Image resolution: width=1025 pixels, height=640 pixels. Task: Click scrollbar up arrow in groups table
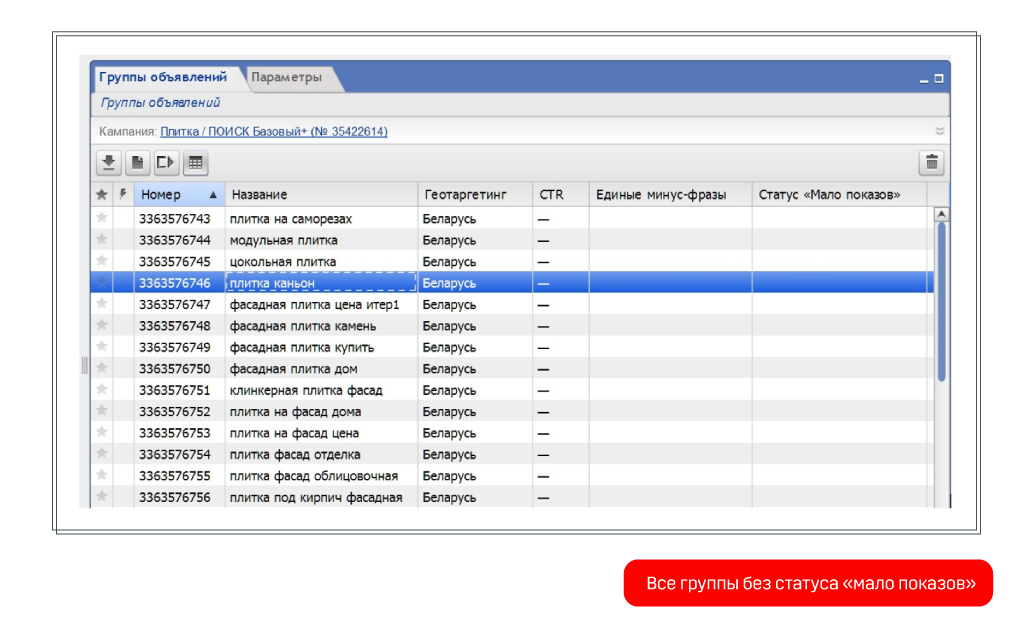pos(940,214)
